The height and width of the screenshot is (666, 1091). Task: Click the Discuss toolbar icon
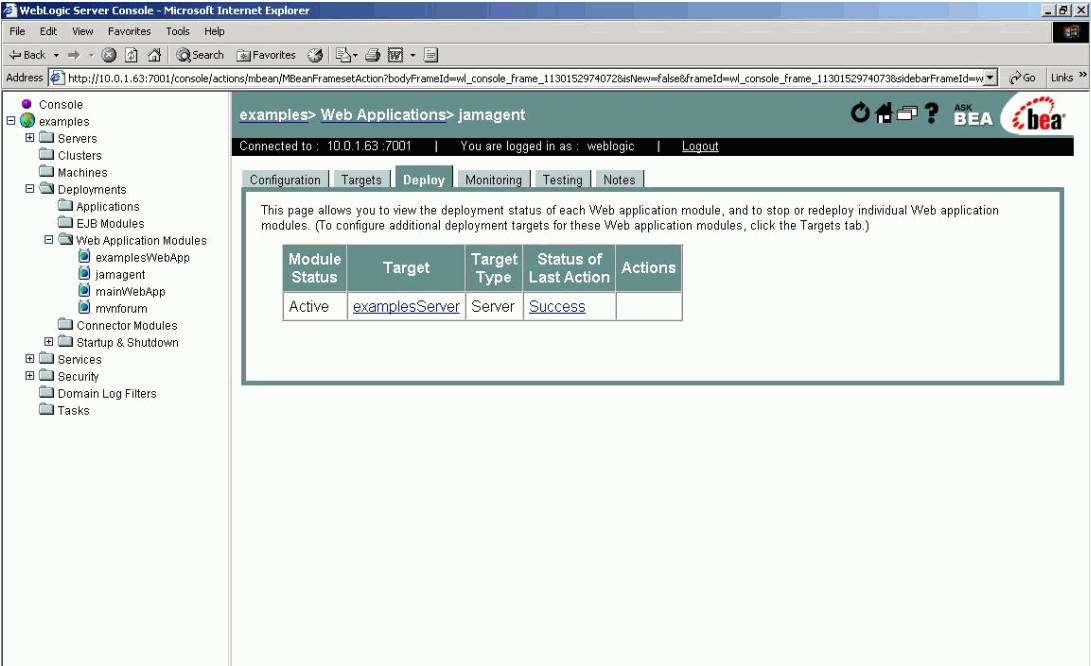[431, 55]
